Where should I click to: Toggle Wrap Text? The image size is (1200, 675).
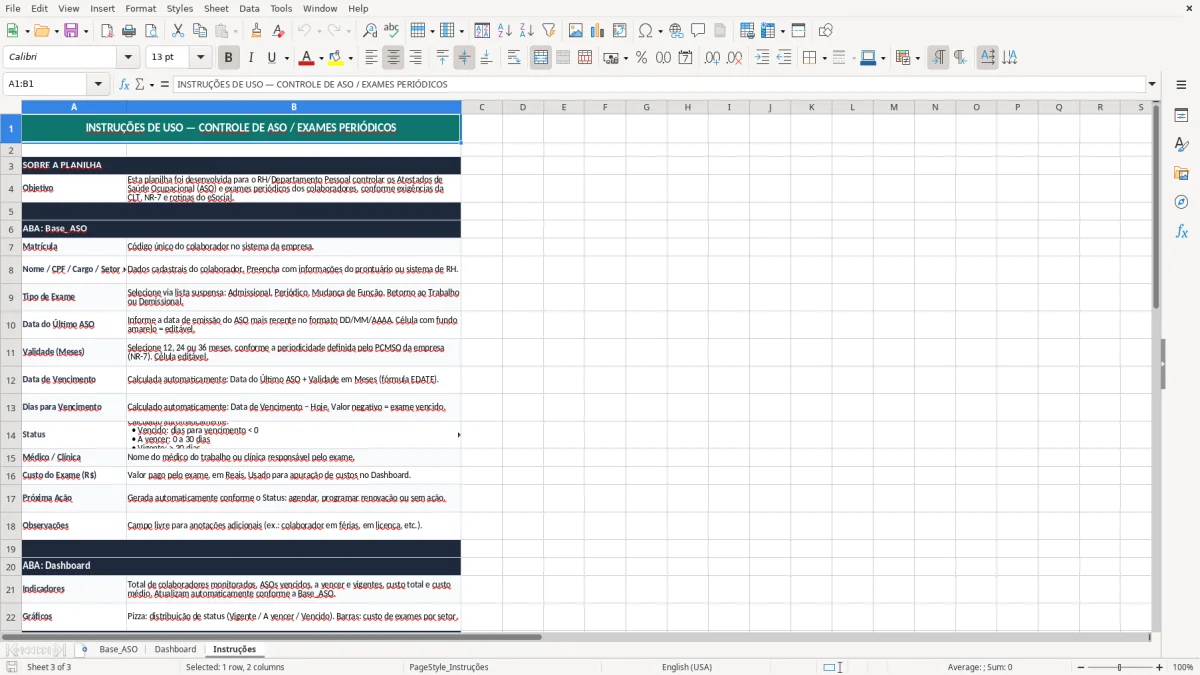514,58
